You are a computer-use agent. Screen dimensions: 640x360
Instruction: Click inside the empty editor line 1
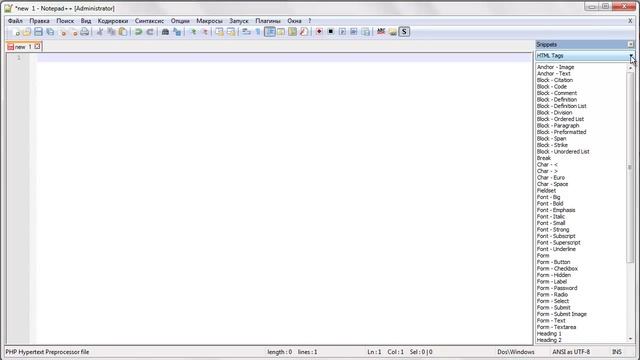pyautogui.click(x=284, y=58)
